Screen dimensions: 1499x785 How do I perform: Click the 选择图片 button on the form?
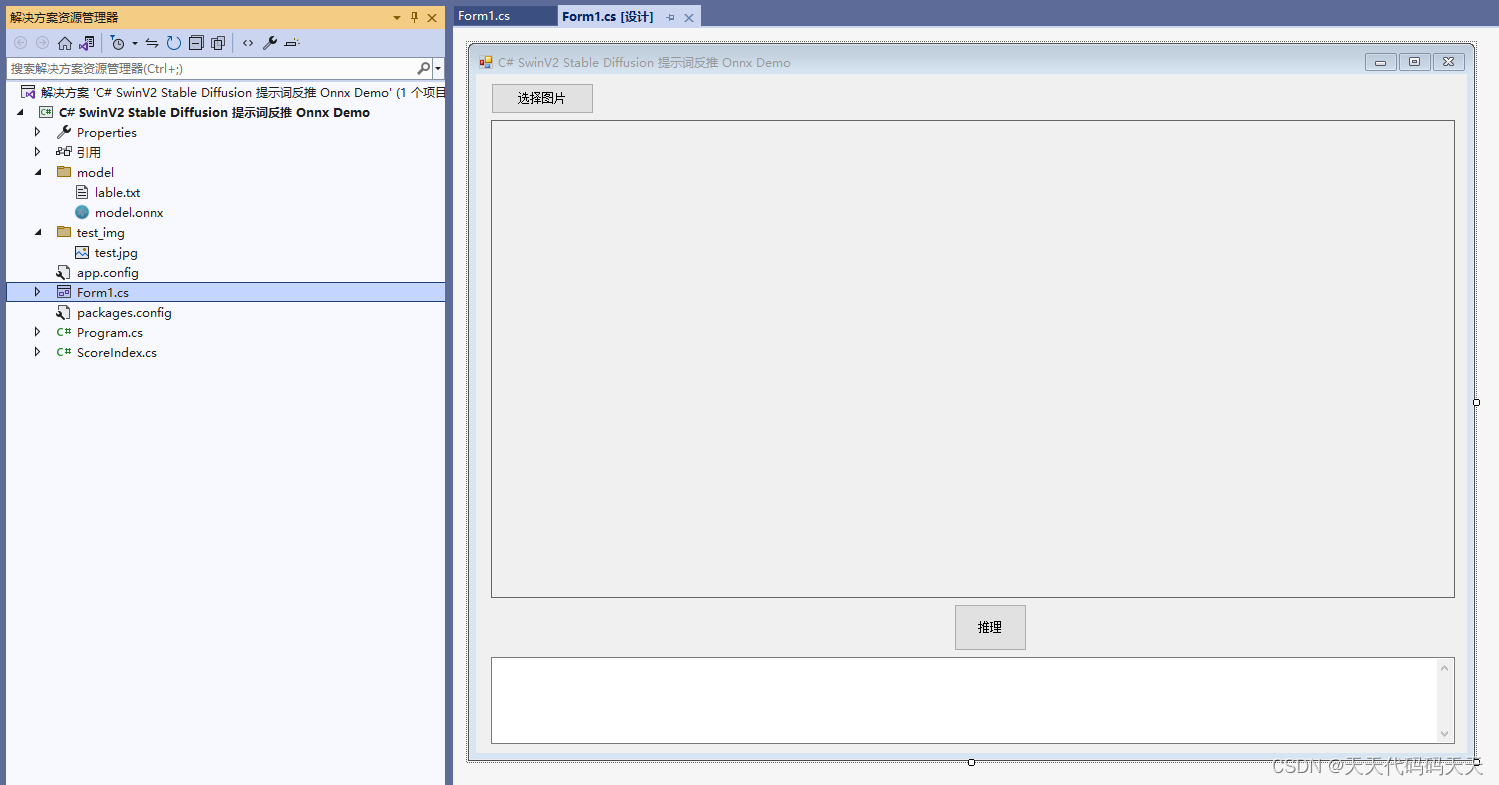(541, 98)
